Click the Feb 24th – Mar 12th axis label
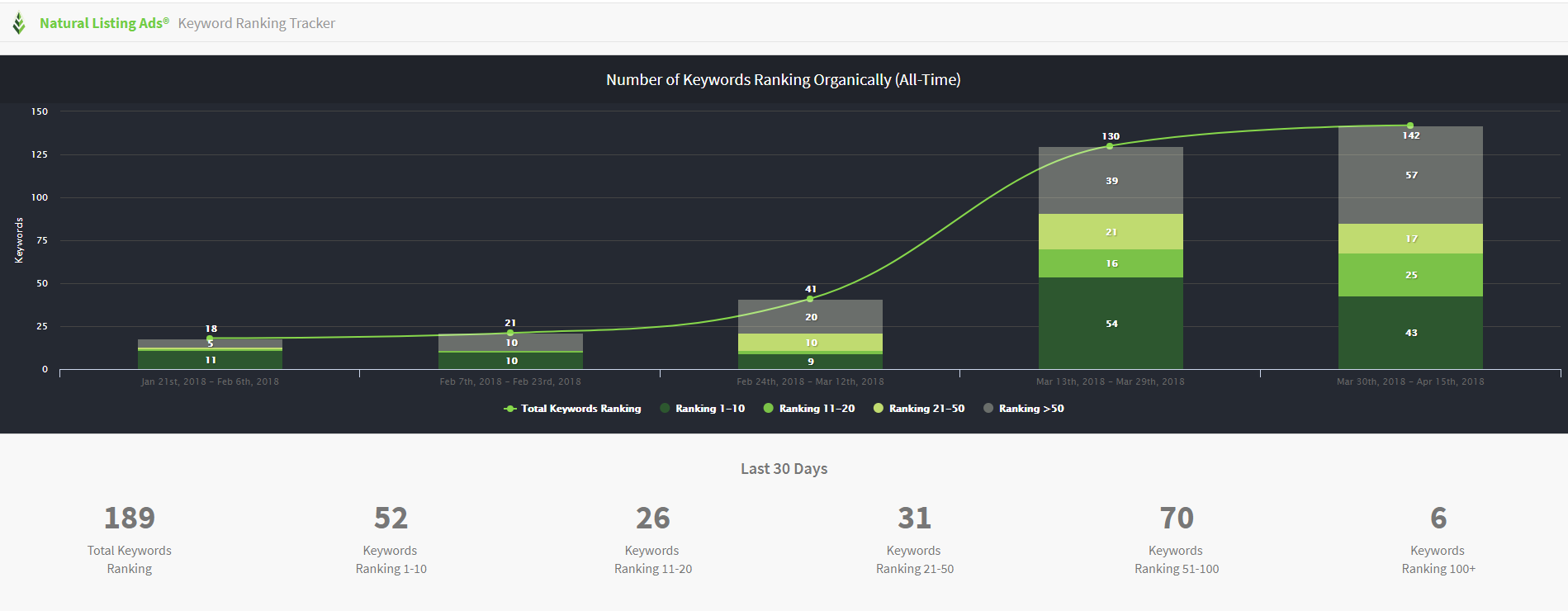The height and width of the screenshot is (611, 1568). pyautogui.click(x=810, y=381)
